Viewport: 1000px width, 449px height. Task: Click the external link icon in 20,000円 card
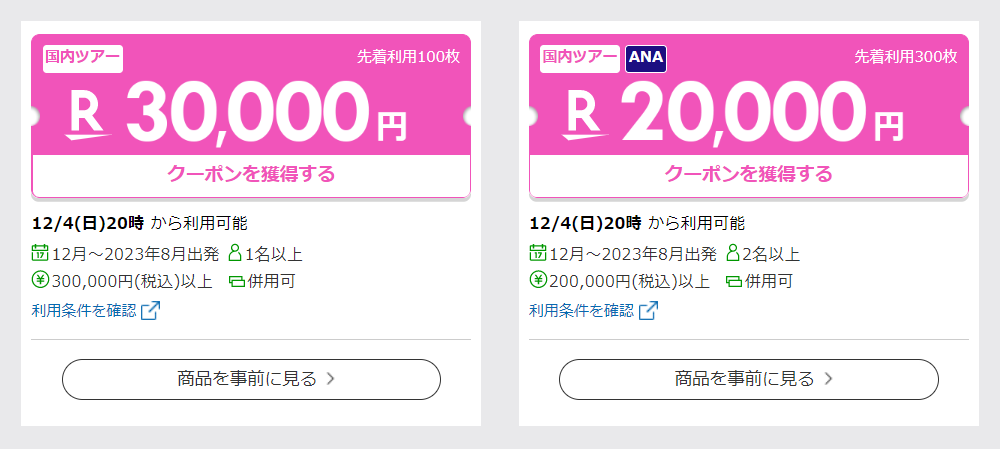[649, 311]
